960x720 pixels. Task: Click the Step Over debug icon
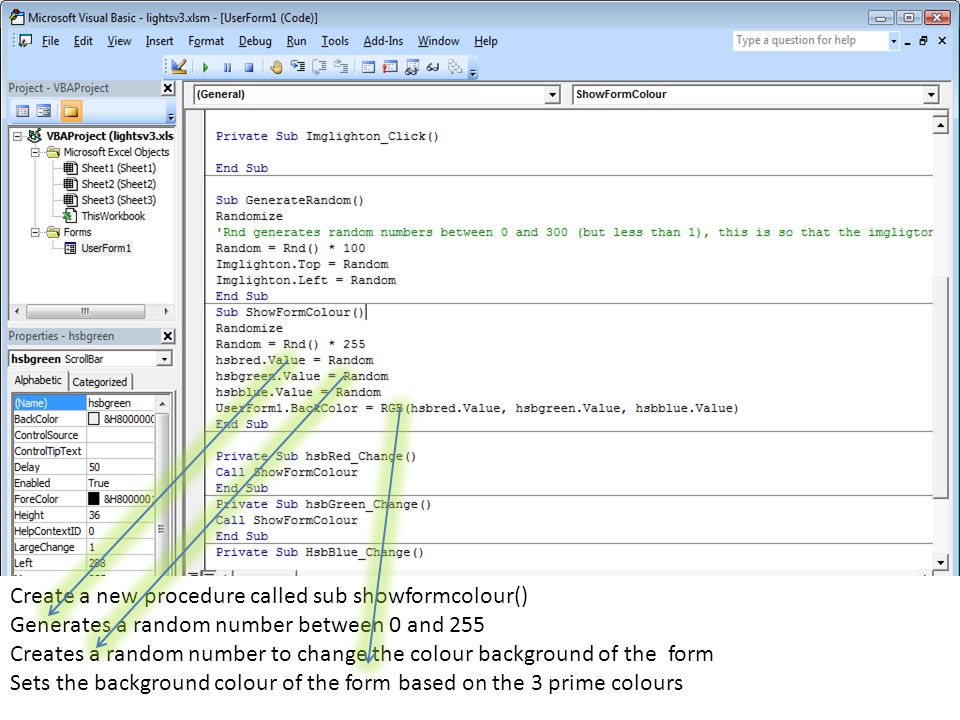pos(319,66)
